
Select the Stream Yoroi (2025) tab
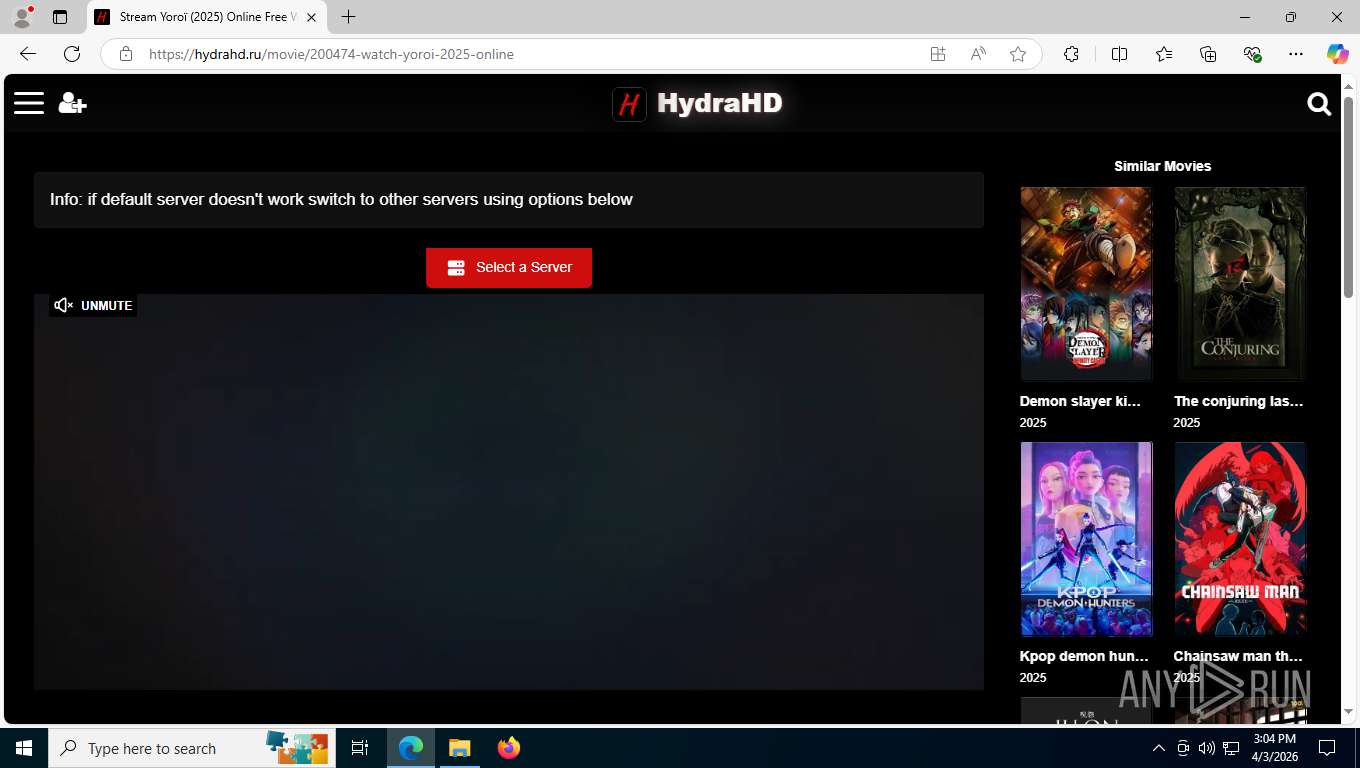(x=206, y=17)
